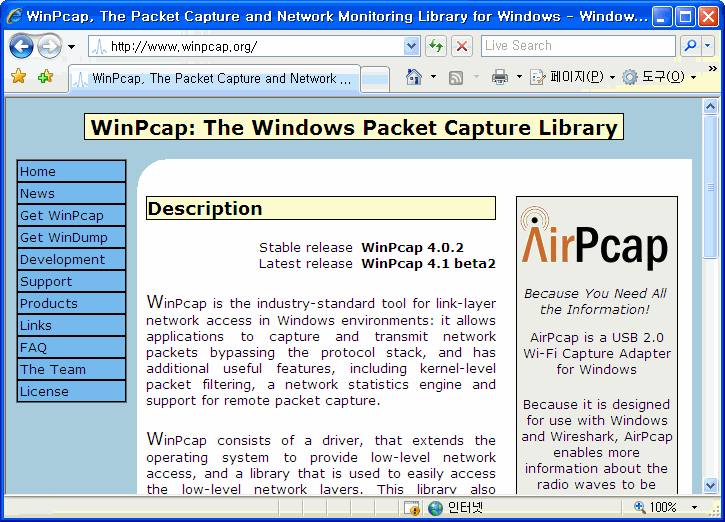Open the search provider dropdown arrow
Viewport: 725px width, 522px height.
[x=708, y=46]
